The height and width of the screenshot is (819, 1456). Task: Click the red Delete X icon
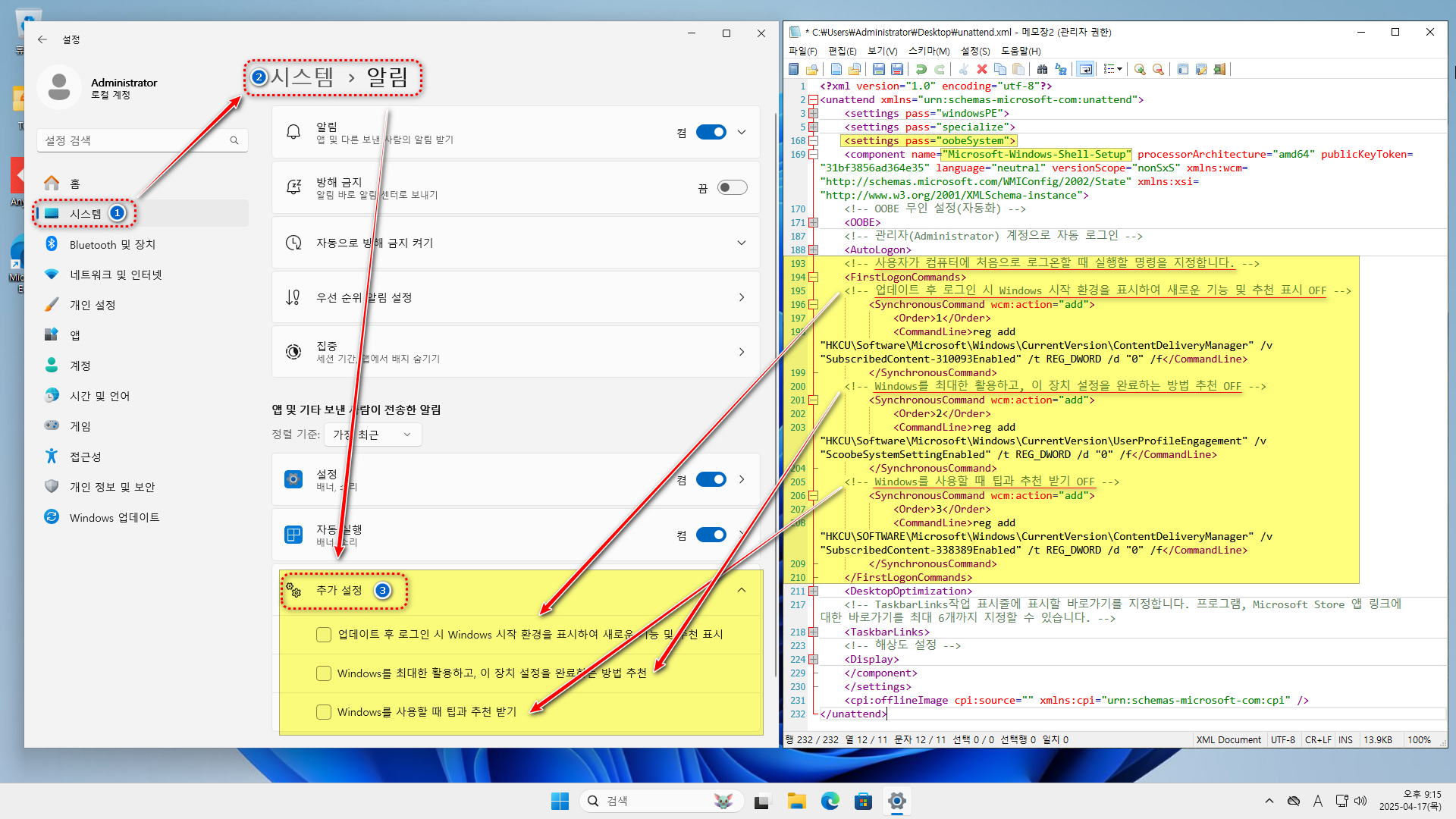tap(981, 69)
